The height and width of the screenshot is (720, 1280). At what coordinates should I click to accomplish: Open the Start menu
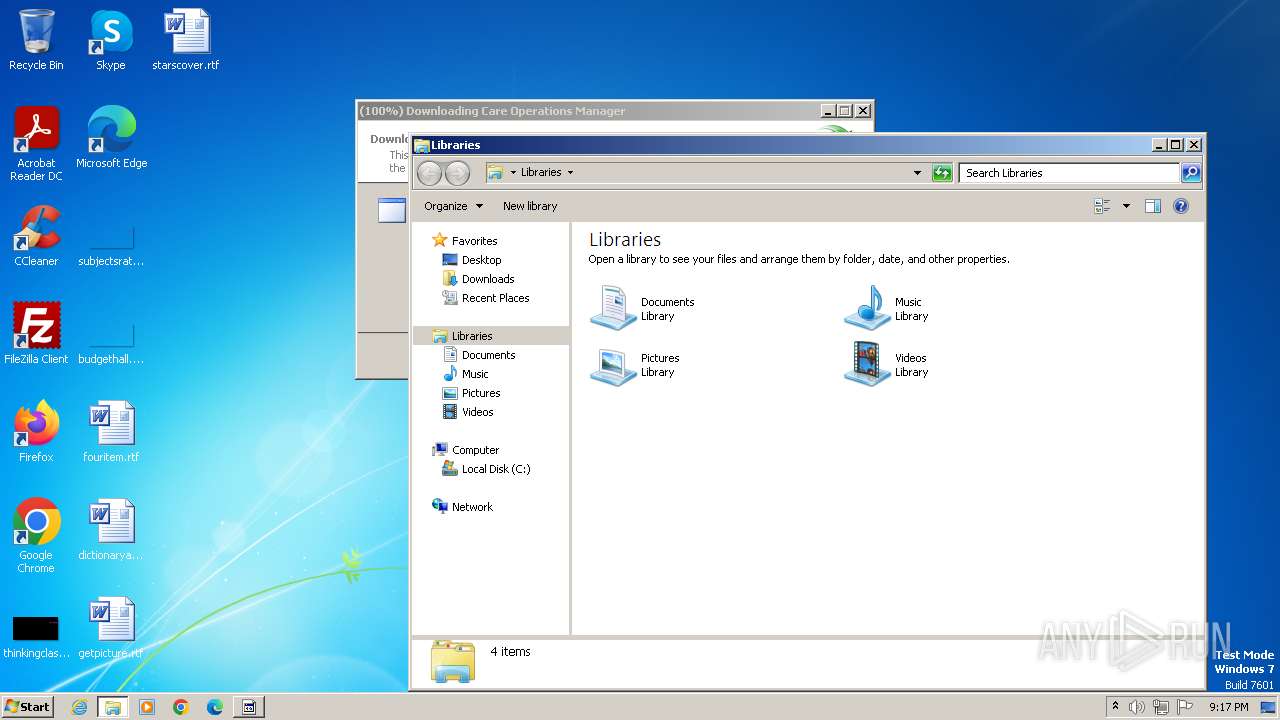tap(28, 707)
